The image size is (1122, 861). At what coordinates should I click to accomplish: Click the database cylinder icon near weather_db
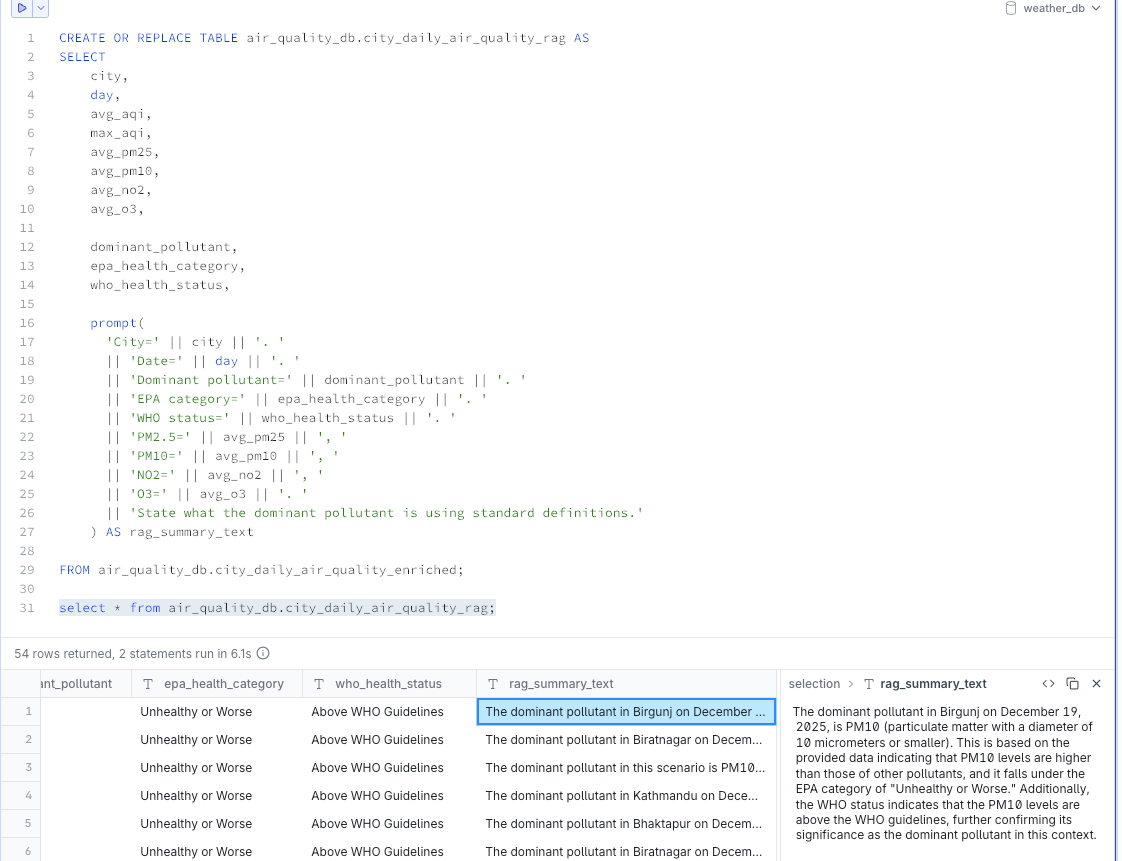coord(1010,8)
